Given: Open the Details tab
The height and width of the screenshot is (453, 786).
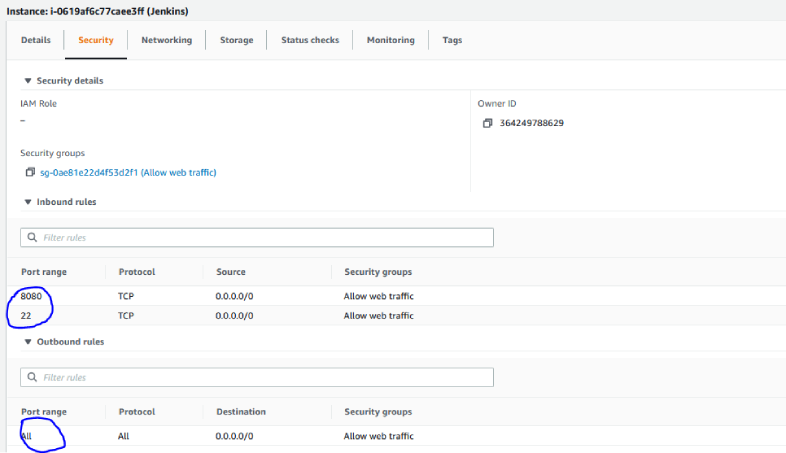Looking at the screenshot, I should (x=36, y=40).
